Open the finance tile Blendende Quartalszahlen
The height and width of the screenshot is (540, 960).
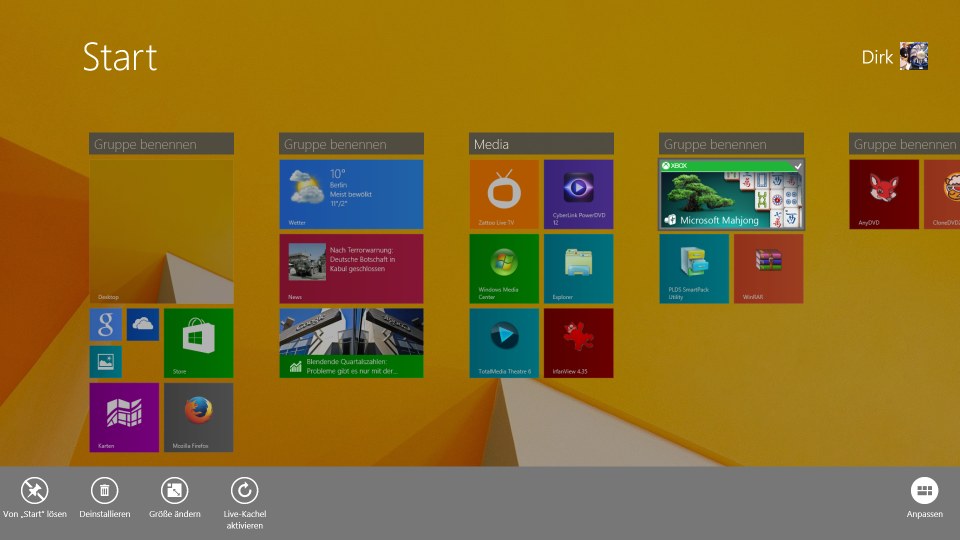[x=351, y=343]
